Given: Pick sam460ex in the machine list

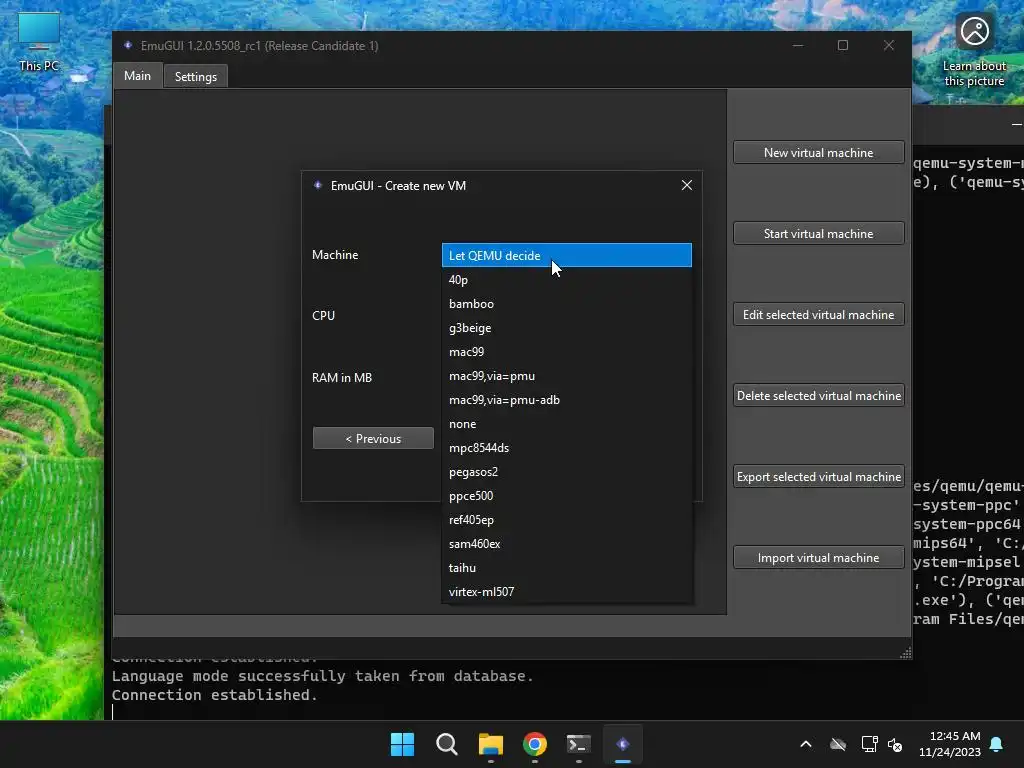Looking at the screenshot, I should (x=566, y=544).
